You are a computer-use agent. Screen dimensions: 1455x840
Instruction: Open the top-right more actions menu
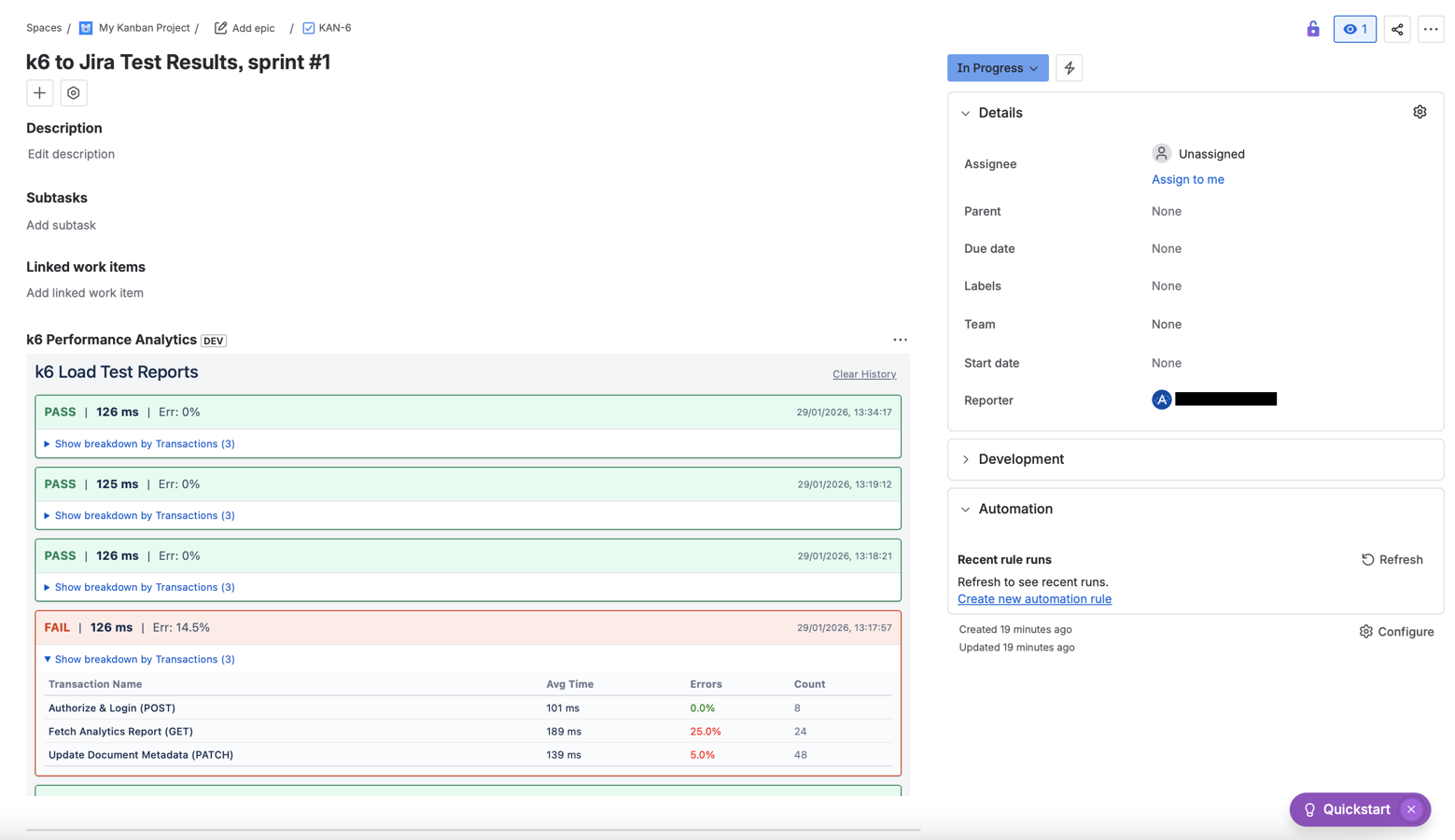(1430, 29)
